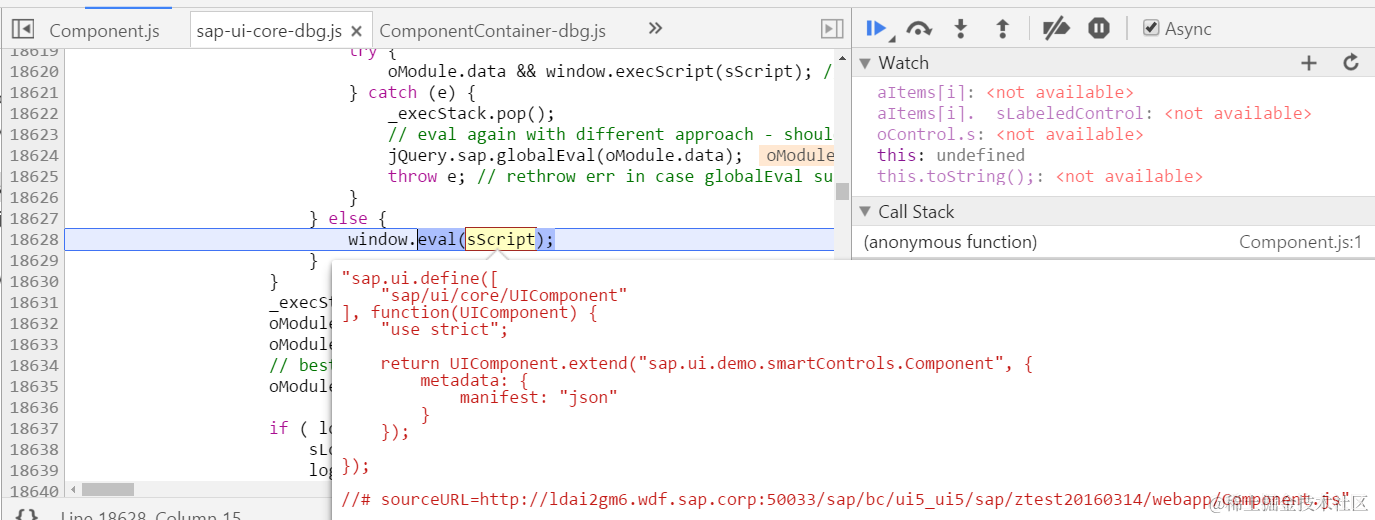Collapse the Watch section

865,63
